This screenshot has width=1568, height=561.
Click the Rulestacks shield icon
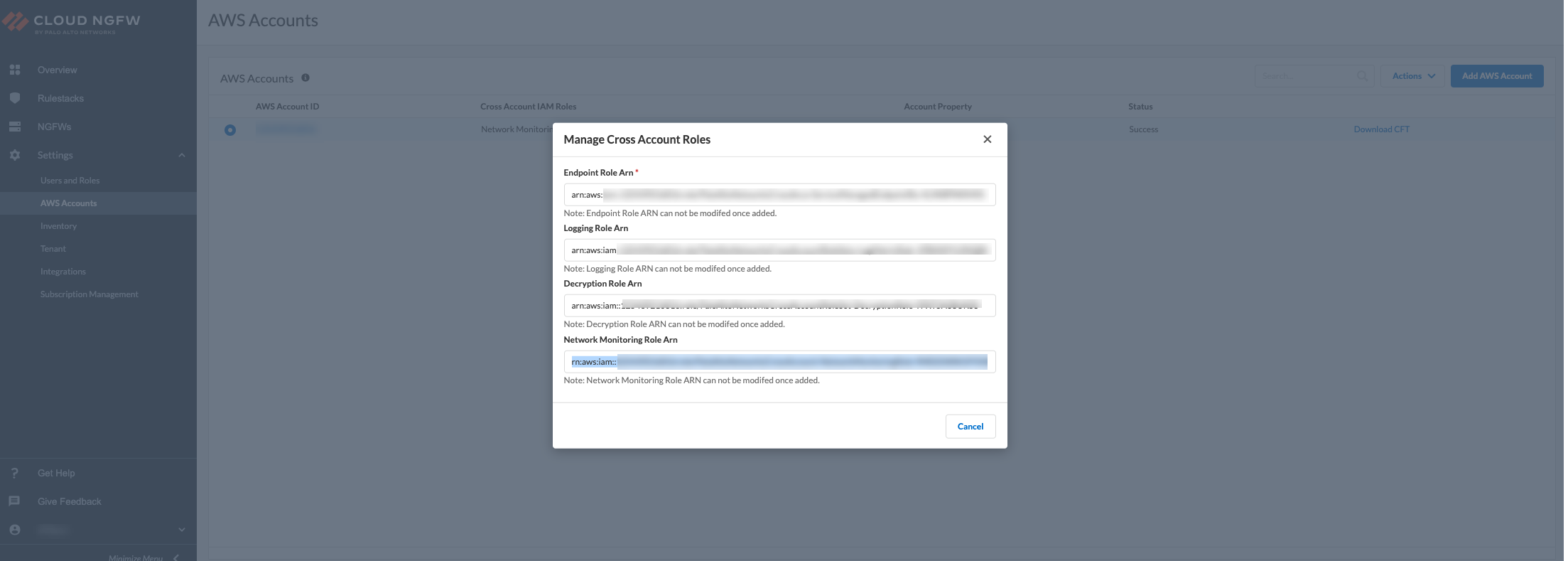15,98
